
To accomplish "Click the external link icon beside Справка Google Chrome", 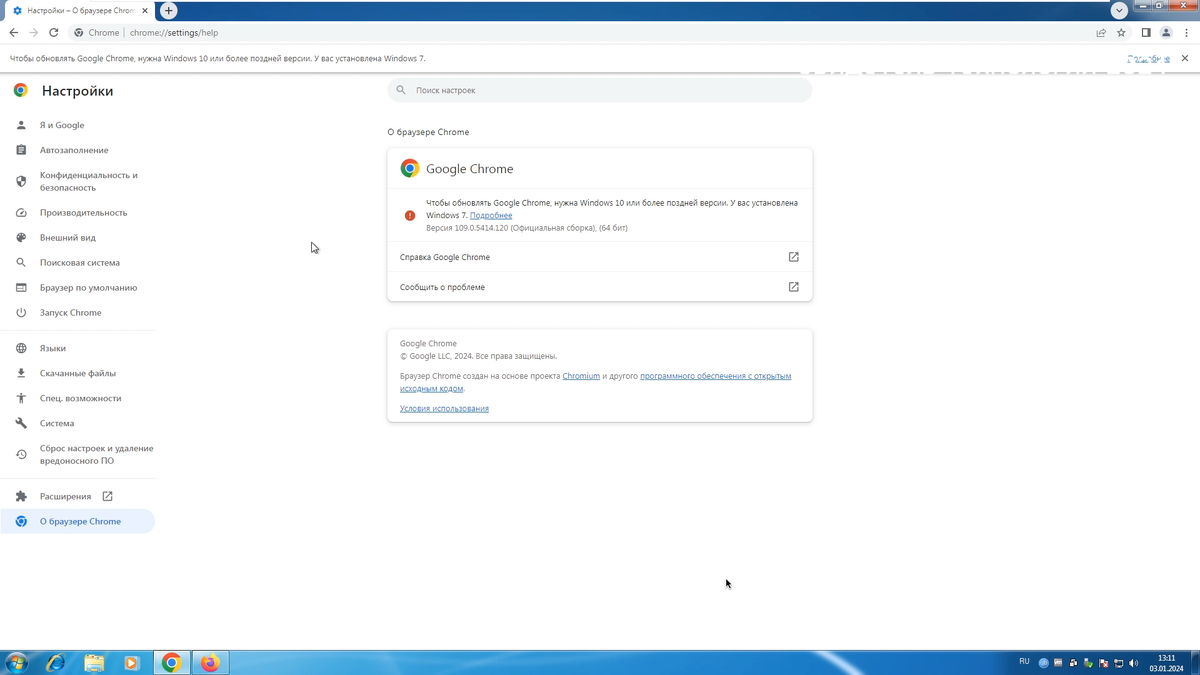I will (x=792, y=257).
